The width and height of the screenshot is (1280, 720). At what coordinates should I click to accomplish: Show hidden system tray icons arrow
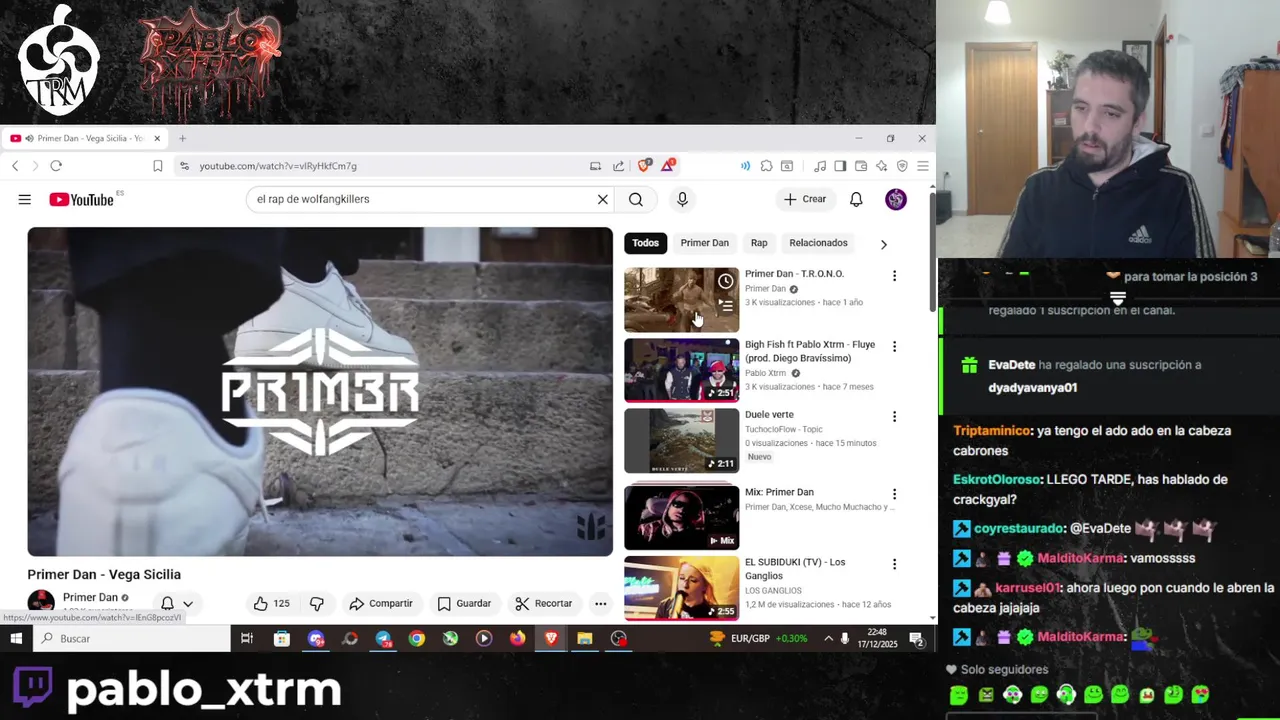[x=828, y=638]
